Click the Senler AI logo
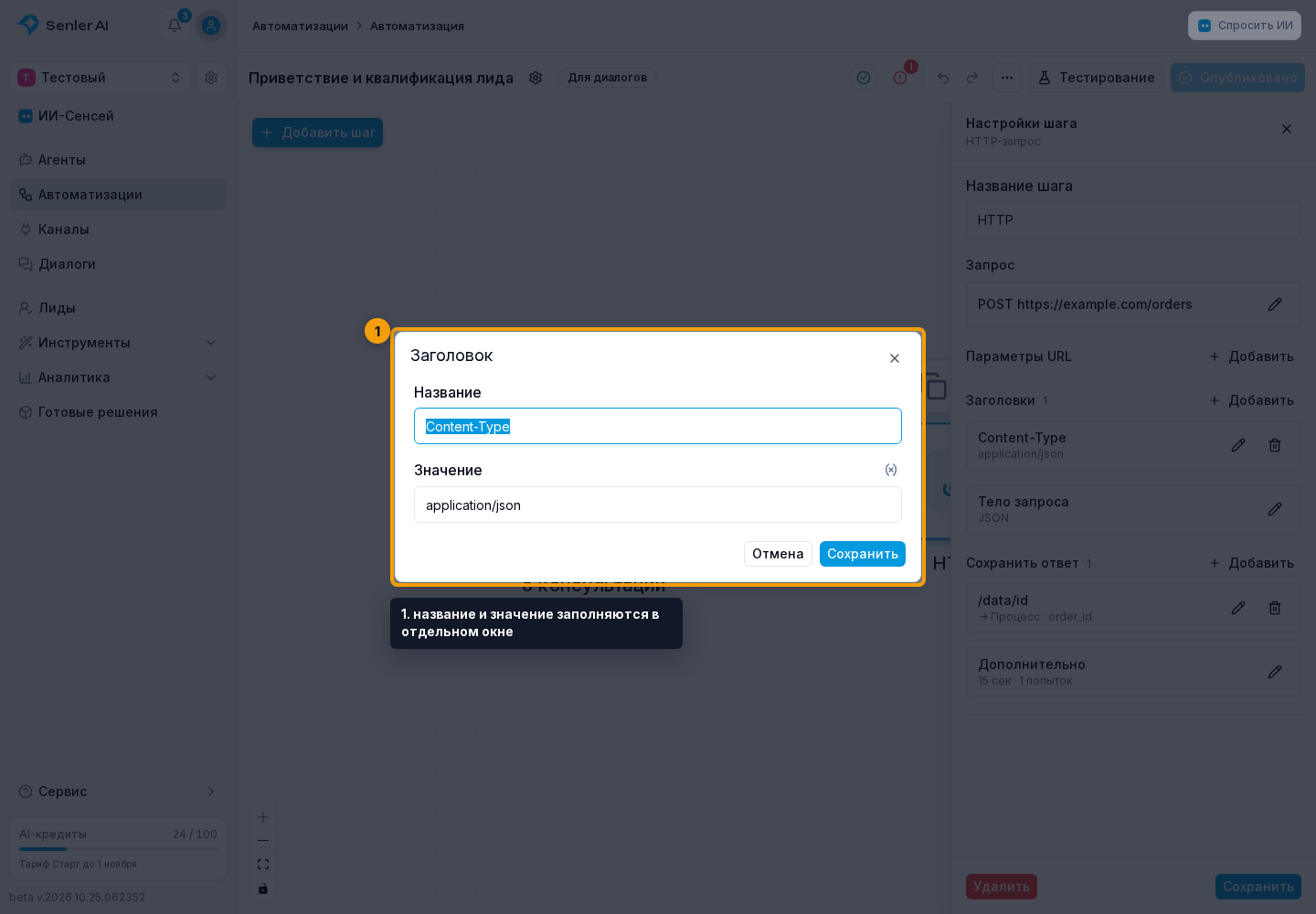The image size is (1316, 914). pos(63,26)
